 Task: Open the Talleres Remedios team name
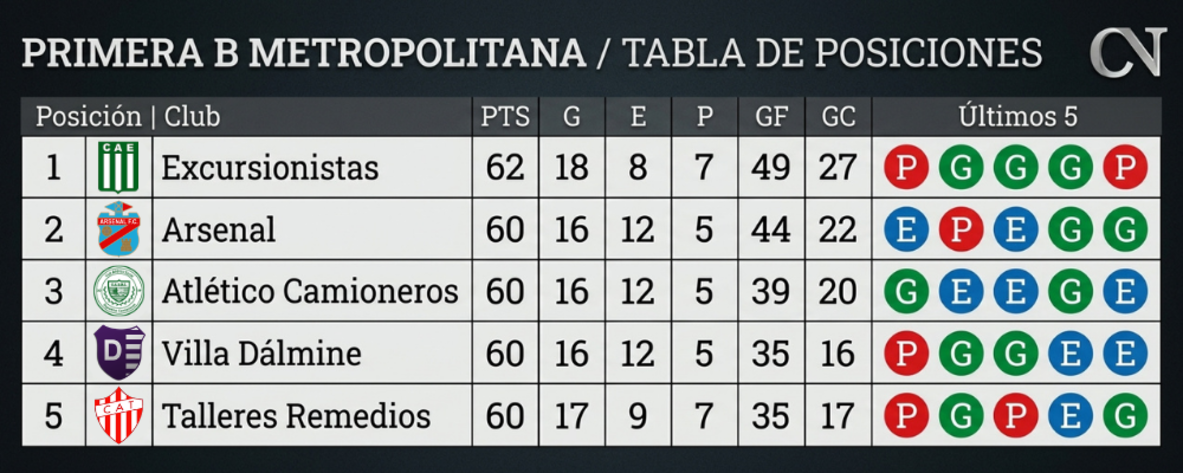296,416
